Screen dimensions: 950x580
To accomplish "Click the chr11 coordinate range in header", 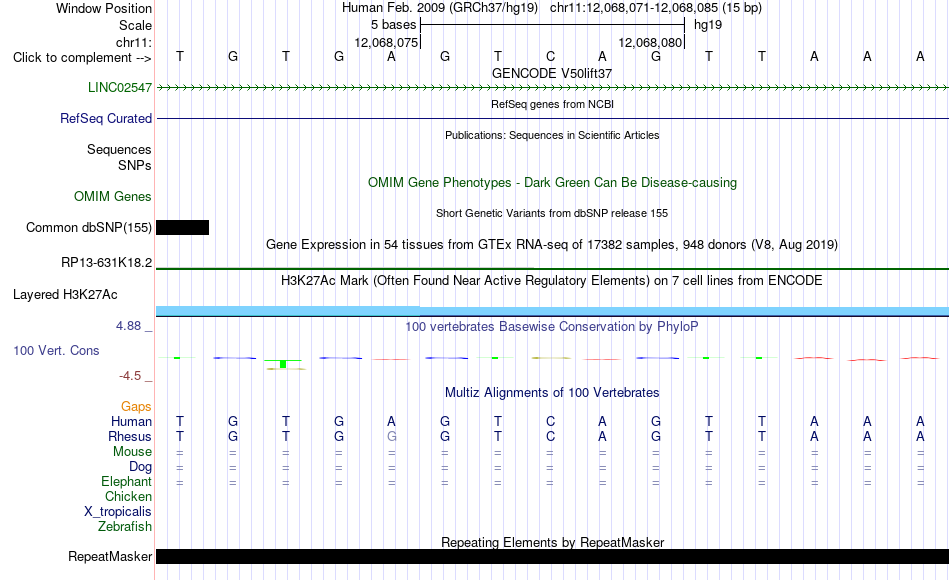I will click(633, 8).
